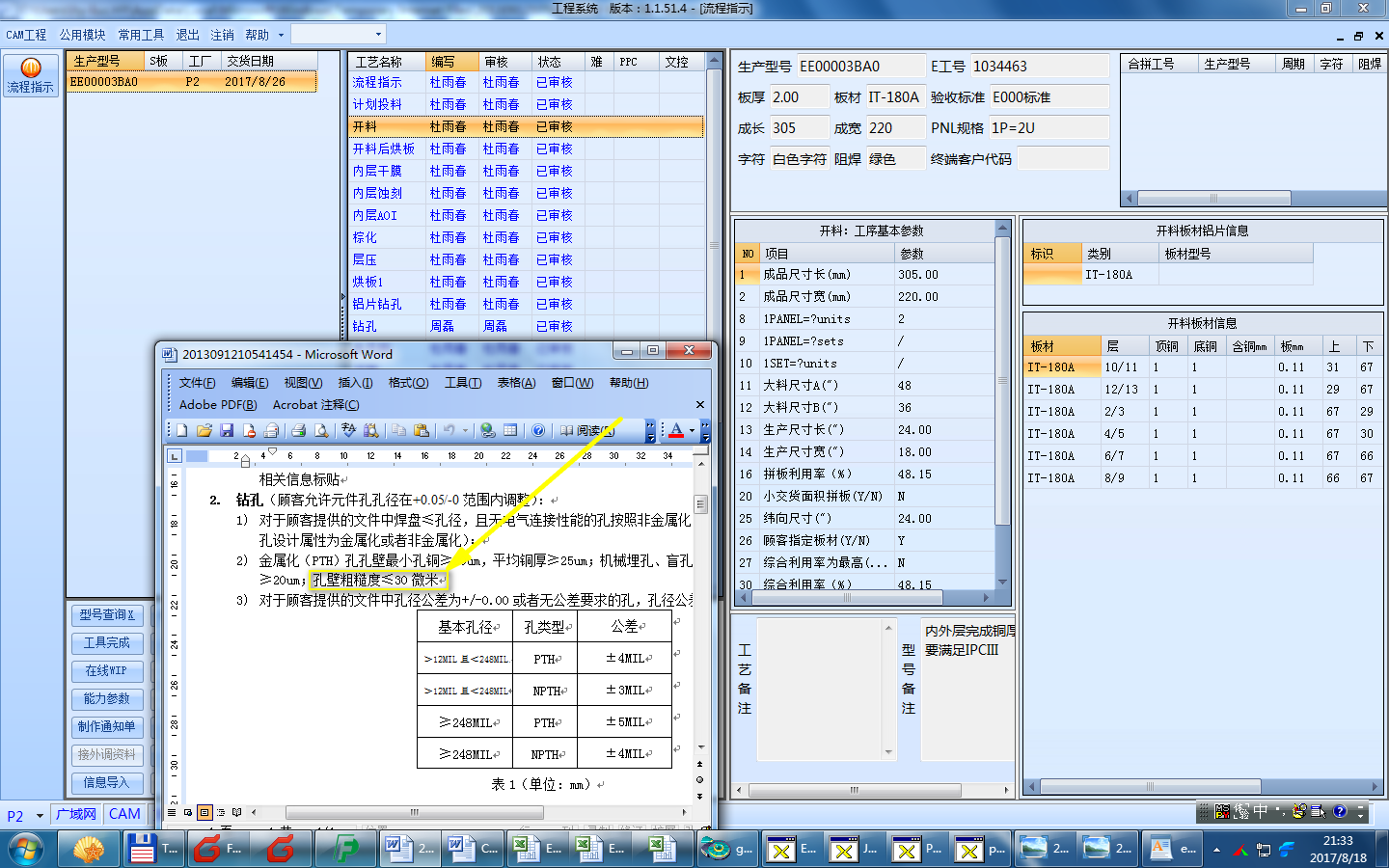Open the font color dropdown arrow in Word

point(692,431)
